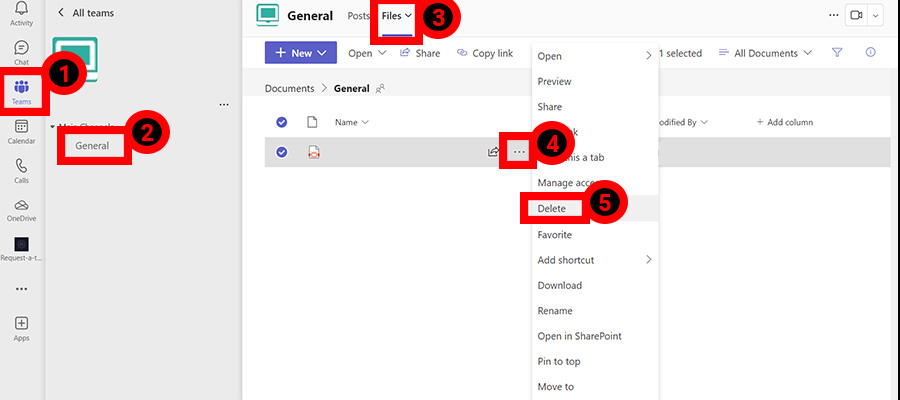Viewport: 900px width, 400px height.
Task: Toggle the select-all files checkbox
Action: (x=281, y=122)
